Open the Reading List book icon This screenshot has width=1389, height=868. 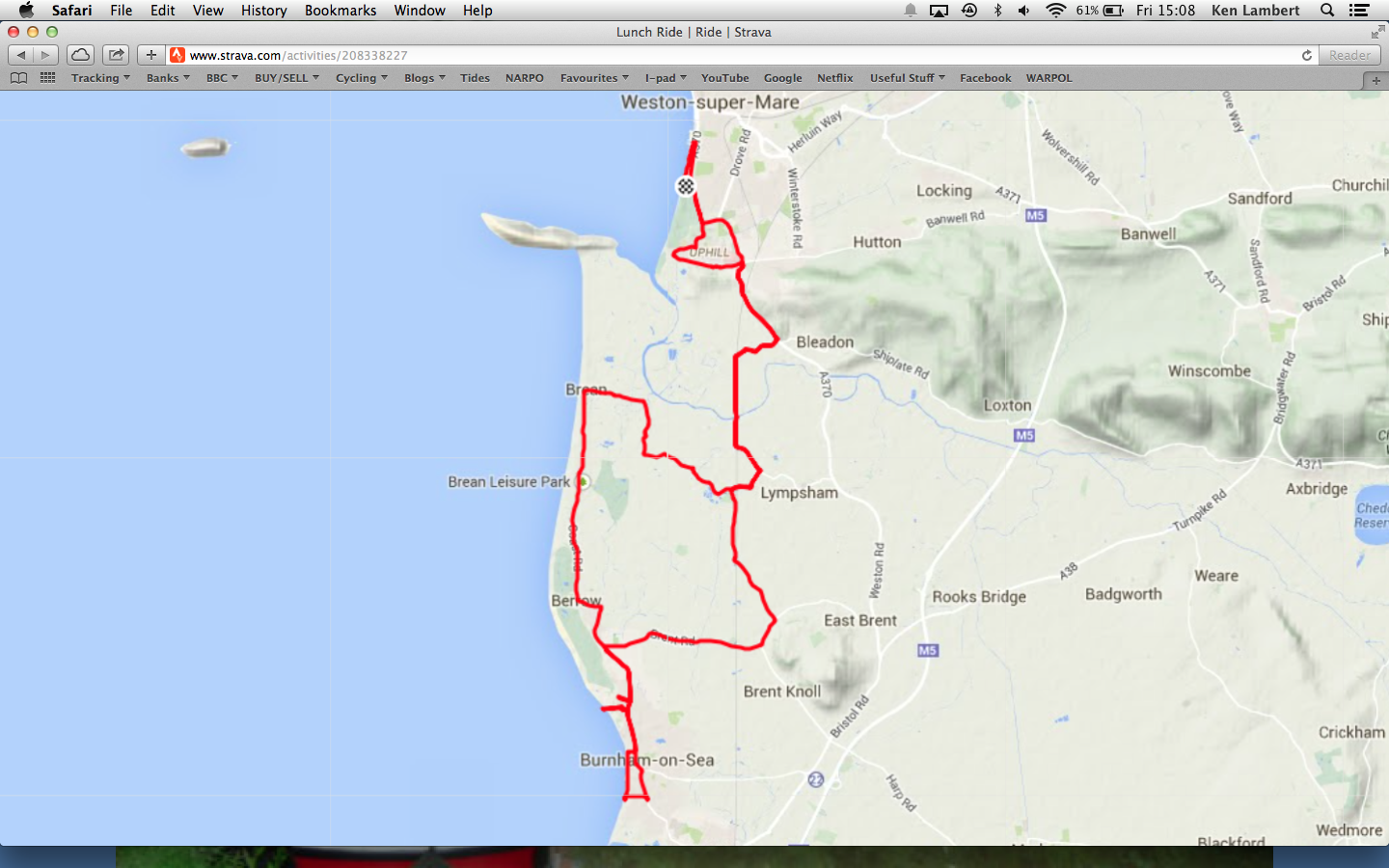(x=19, y=78)
